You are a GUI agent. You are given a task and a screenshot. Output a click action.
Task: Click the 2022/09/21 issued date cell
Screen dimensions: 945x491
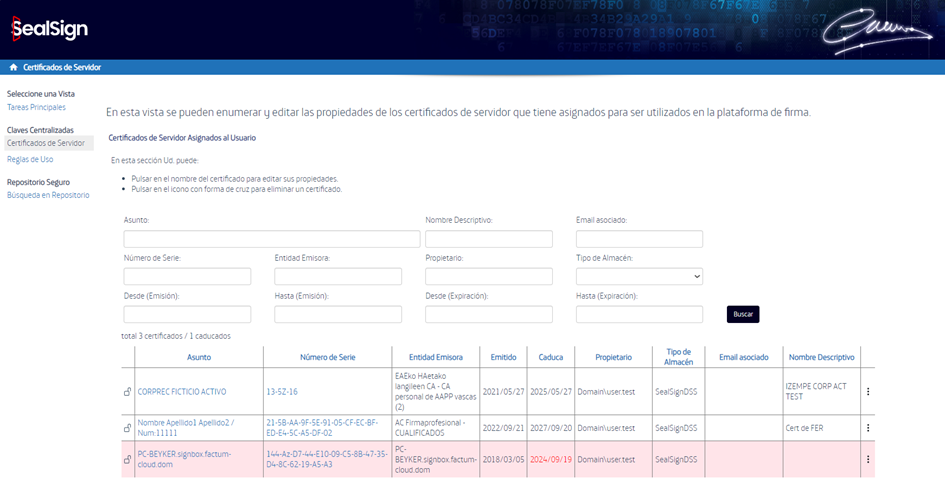point(503,428)
